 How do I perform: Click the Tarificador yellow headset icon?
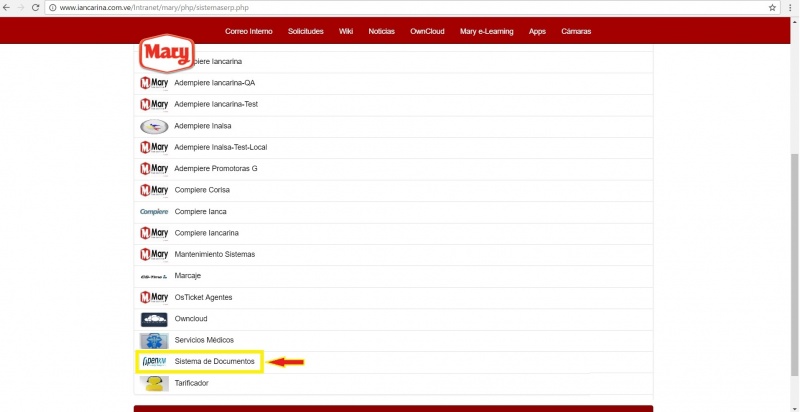pyautogui.click(x=154, y=383)
